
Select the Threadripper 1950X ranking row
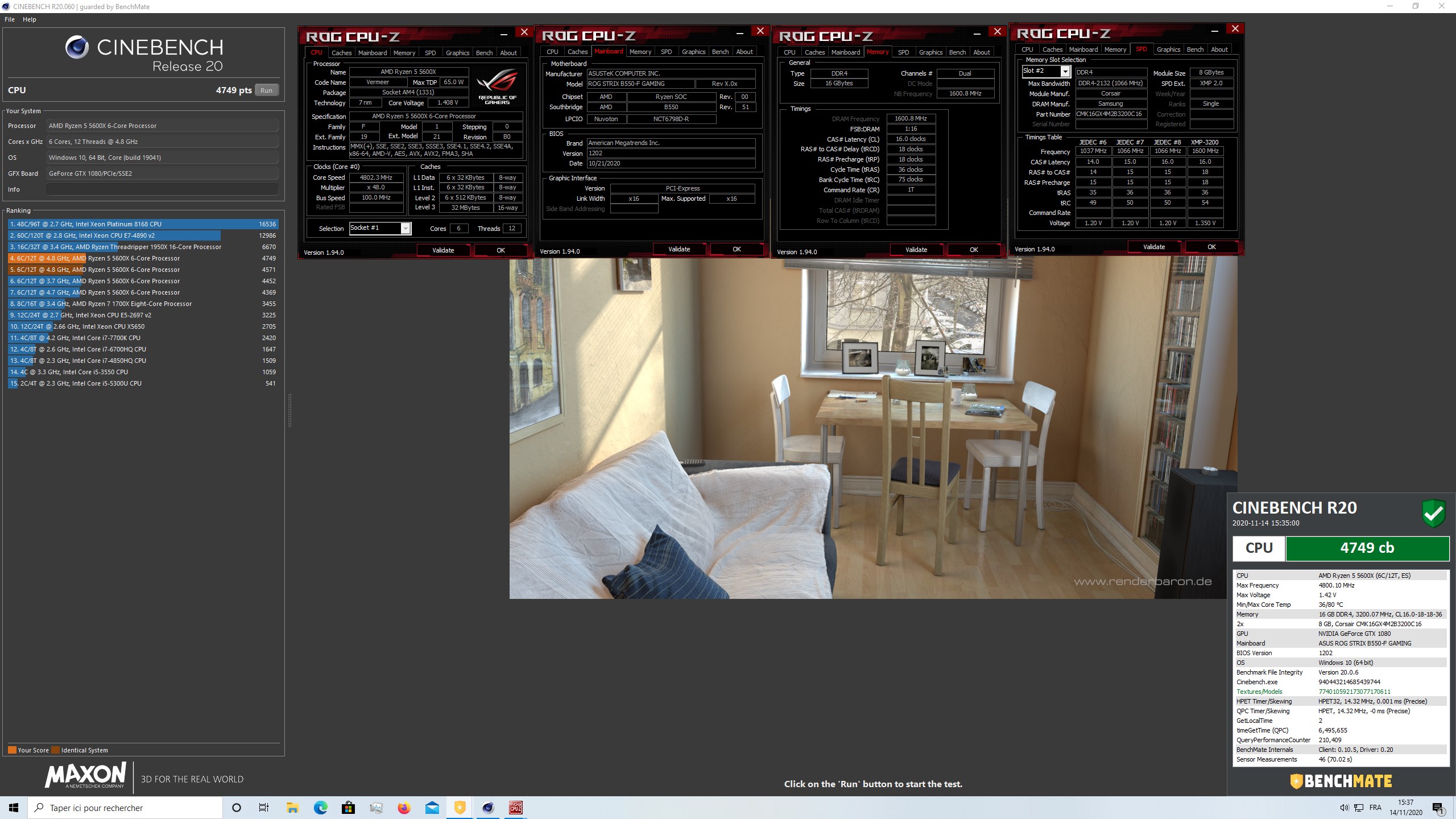(x=143, y=247)
